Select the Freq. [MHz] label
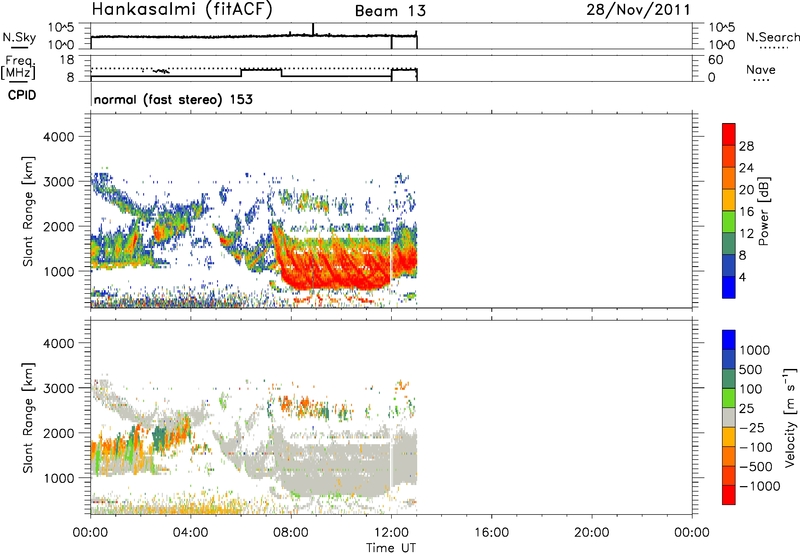Image resolution: width=800 pixels, height=554 pixels. coord(18,68)
